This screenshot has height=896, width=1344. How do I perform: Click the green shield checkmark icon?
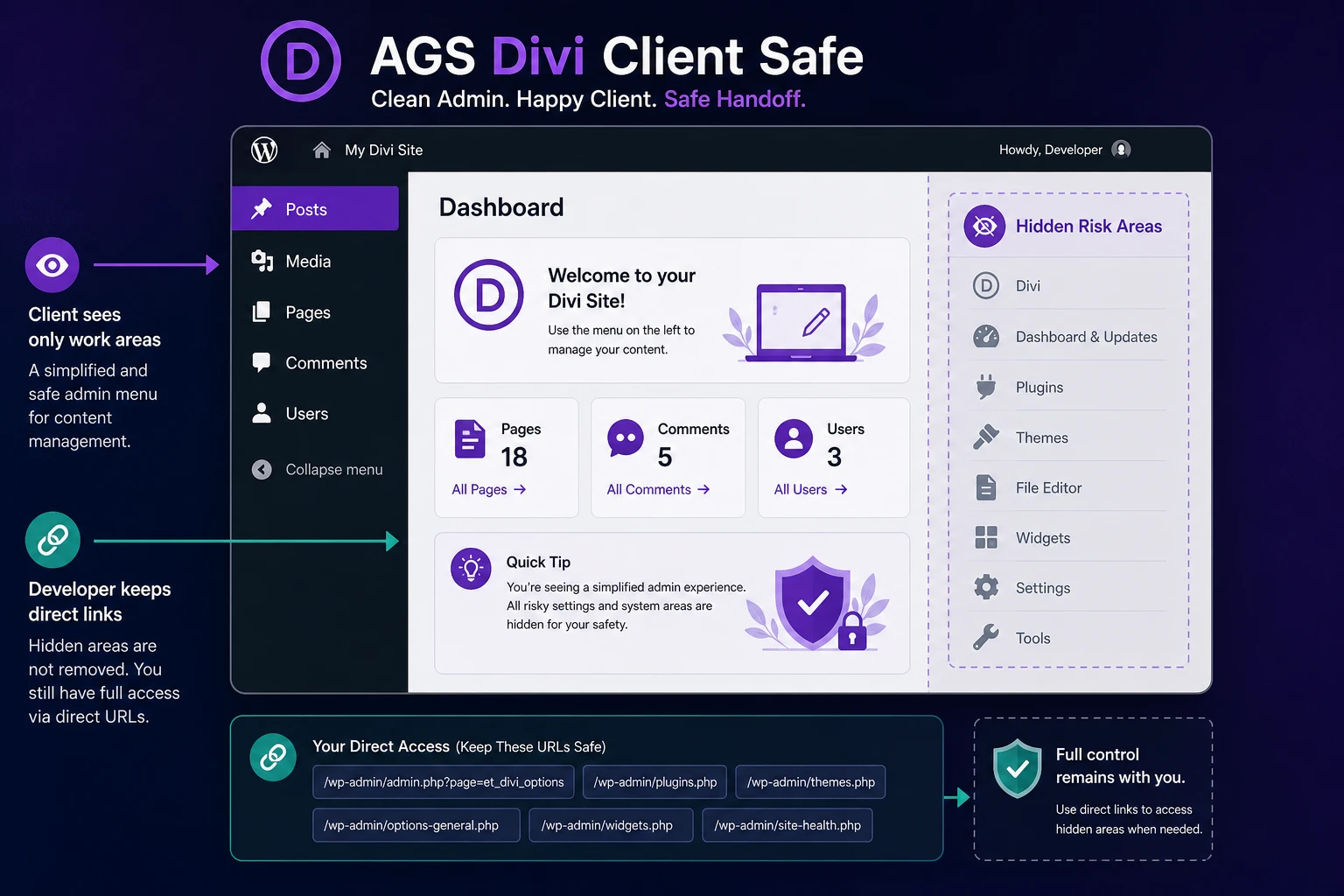pyautogui.click(x=1018, y=768)
